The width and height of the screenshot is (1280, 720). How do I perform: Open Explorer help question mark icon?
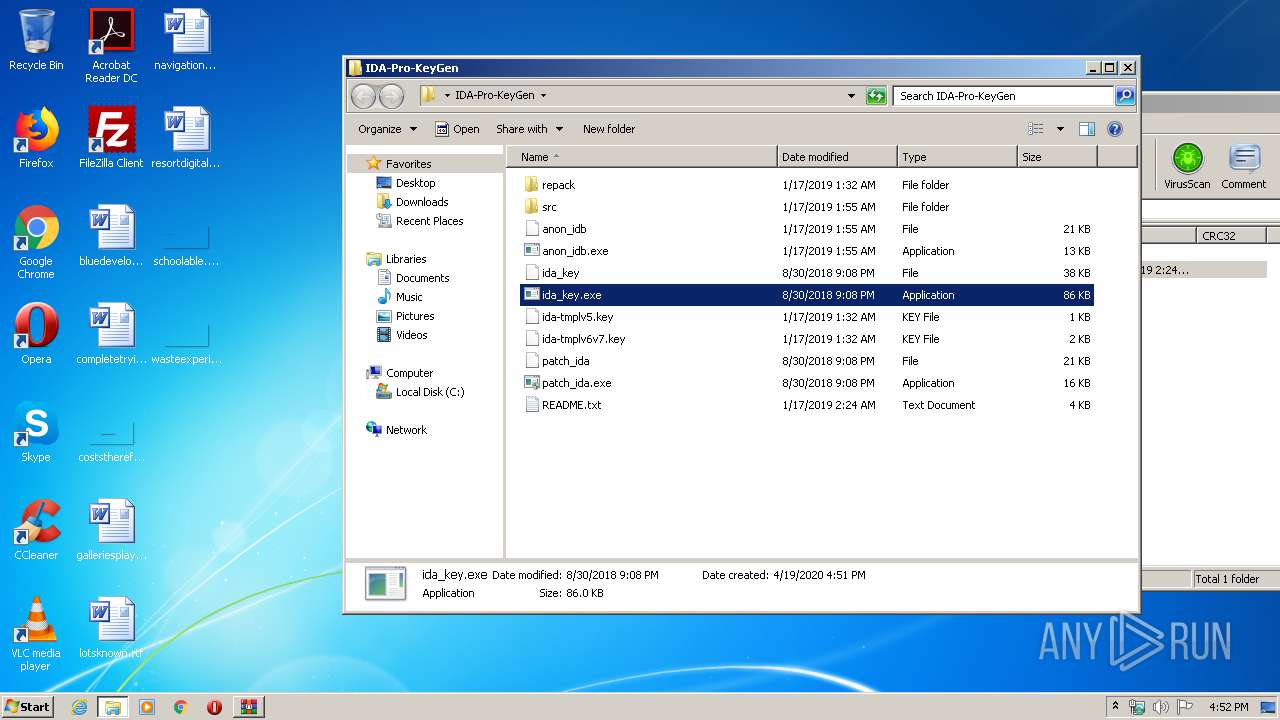click(1115, 129)
